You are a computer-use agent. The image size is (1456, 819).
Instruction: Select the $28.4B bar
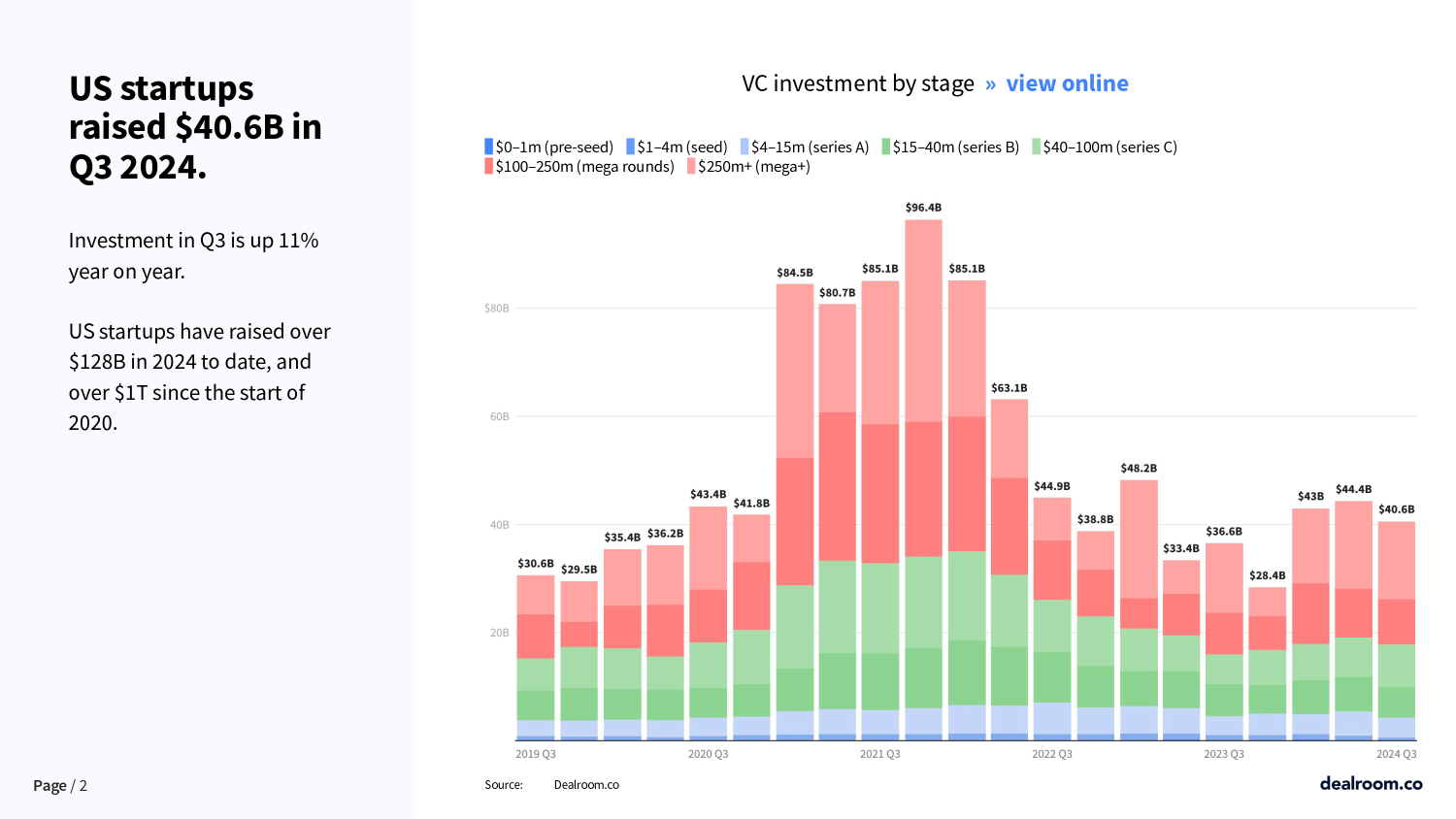coord(1268,664)
